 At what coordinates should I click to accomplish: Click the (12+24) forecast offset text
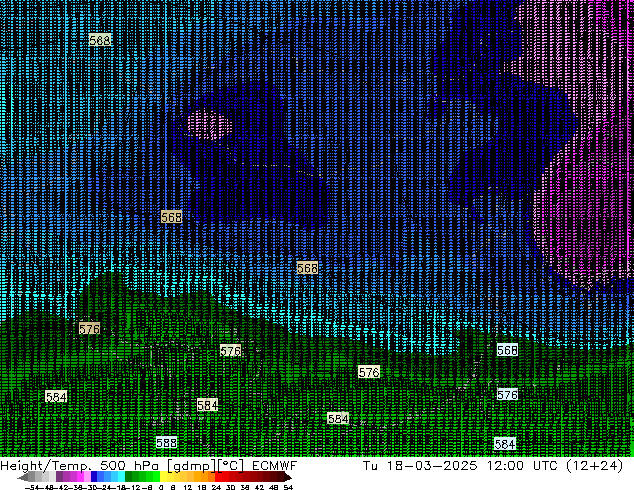tap(594, 466)
